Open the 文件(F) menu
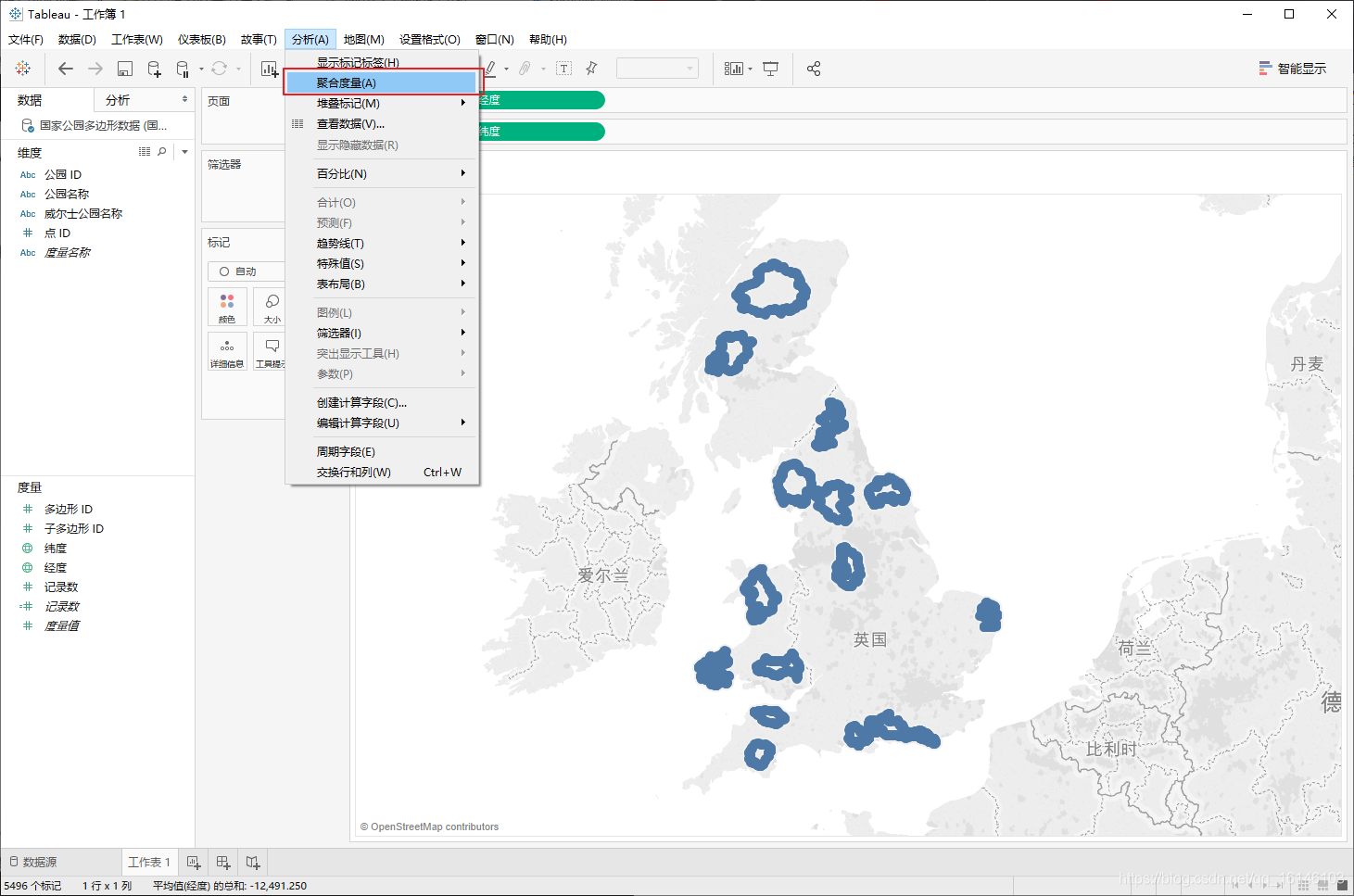 (x=26, y=39)
